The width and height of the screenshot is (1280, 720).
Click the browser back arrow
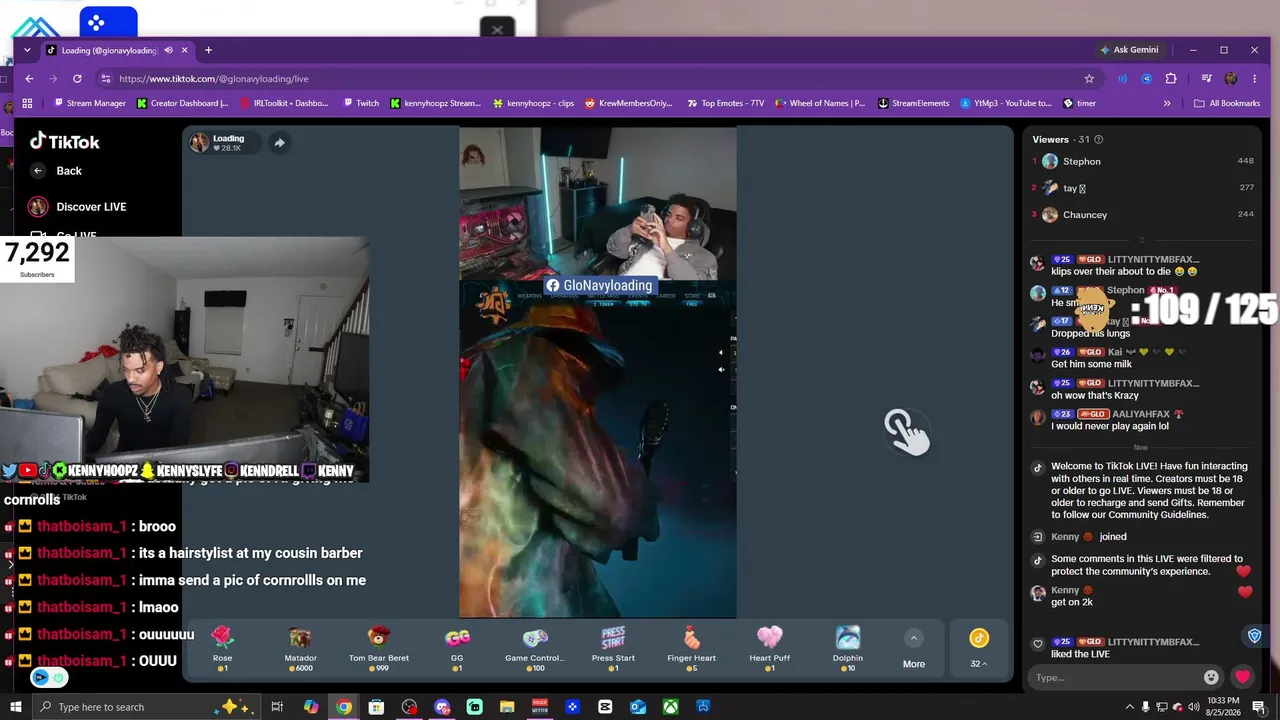click(29, 78)
